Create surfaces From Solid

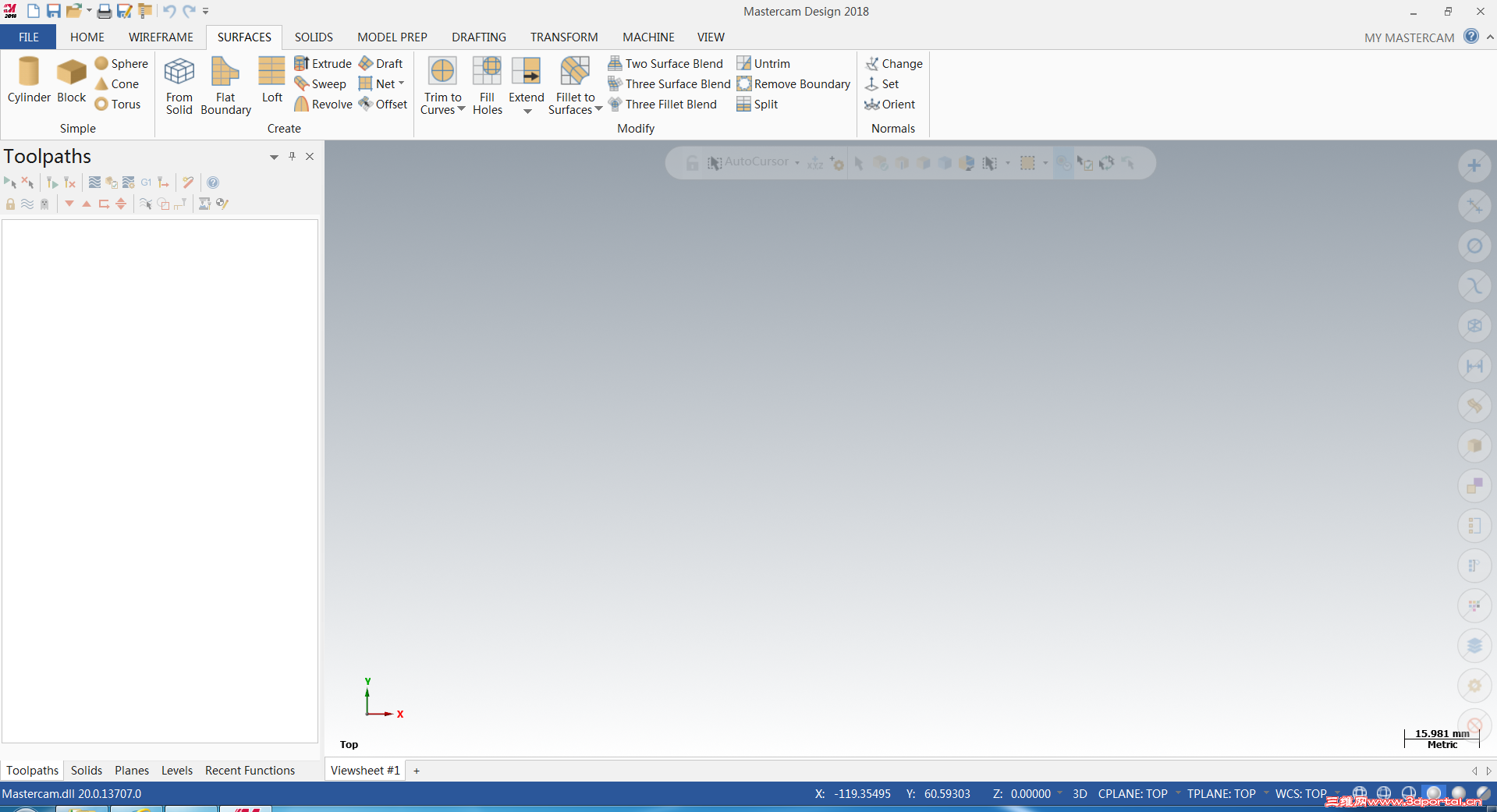tap(179, 87)
